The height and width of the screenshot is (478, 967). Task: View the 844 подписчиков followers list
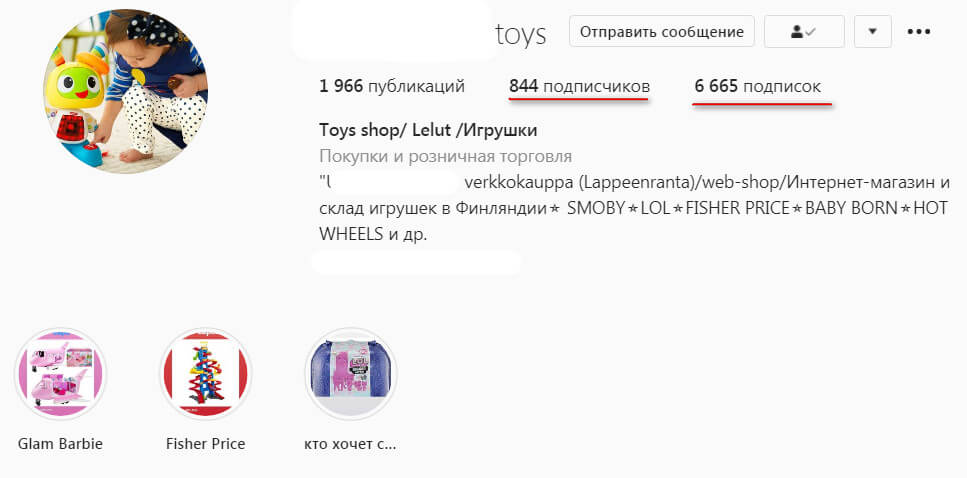[579, 86]
